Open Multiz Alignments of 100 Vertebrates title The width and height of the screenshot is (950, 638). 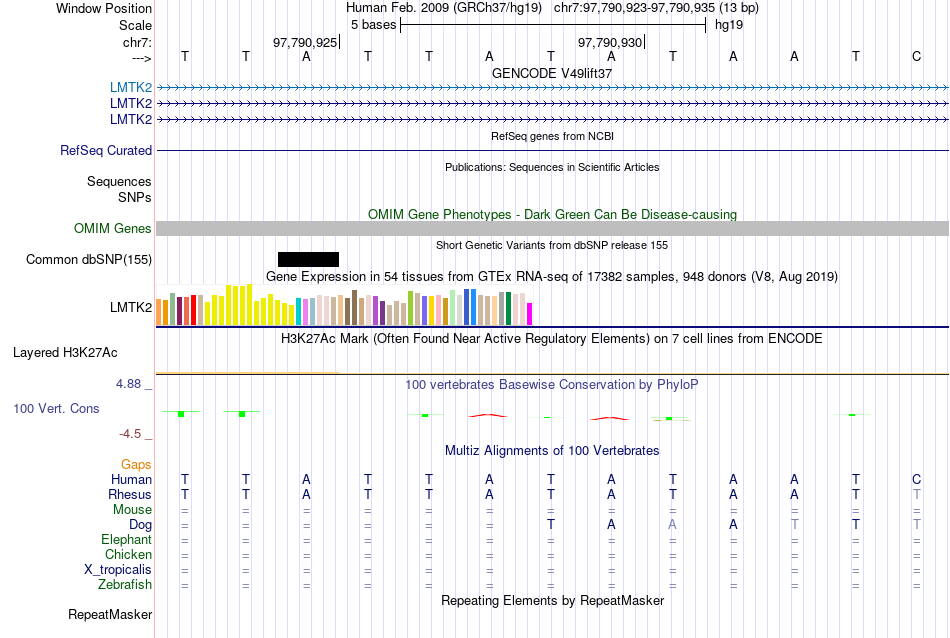[x=552, y=451]
